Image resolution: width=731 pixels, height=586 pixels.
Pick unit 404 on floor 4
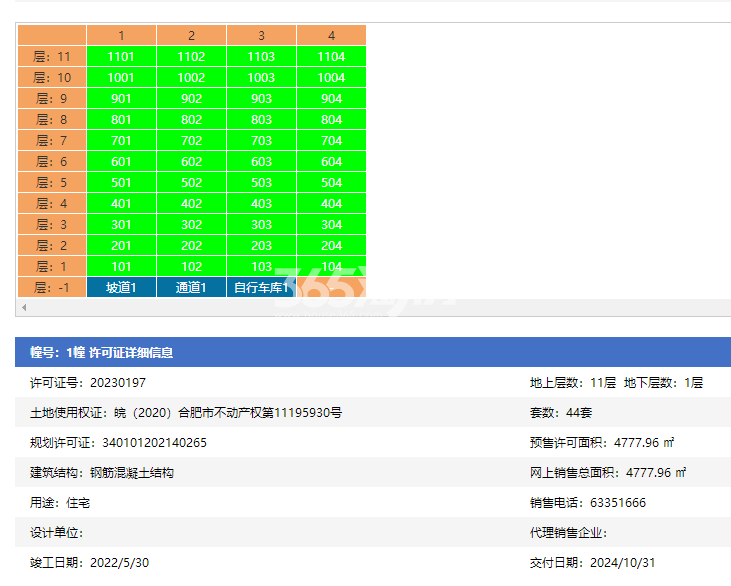coord(331,203)
